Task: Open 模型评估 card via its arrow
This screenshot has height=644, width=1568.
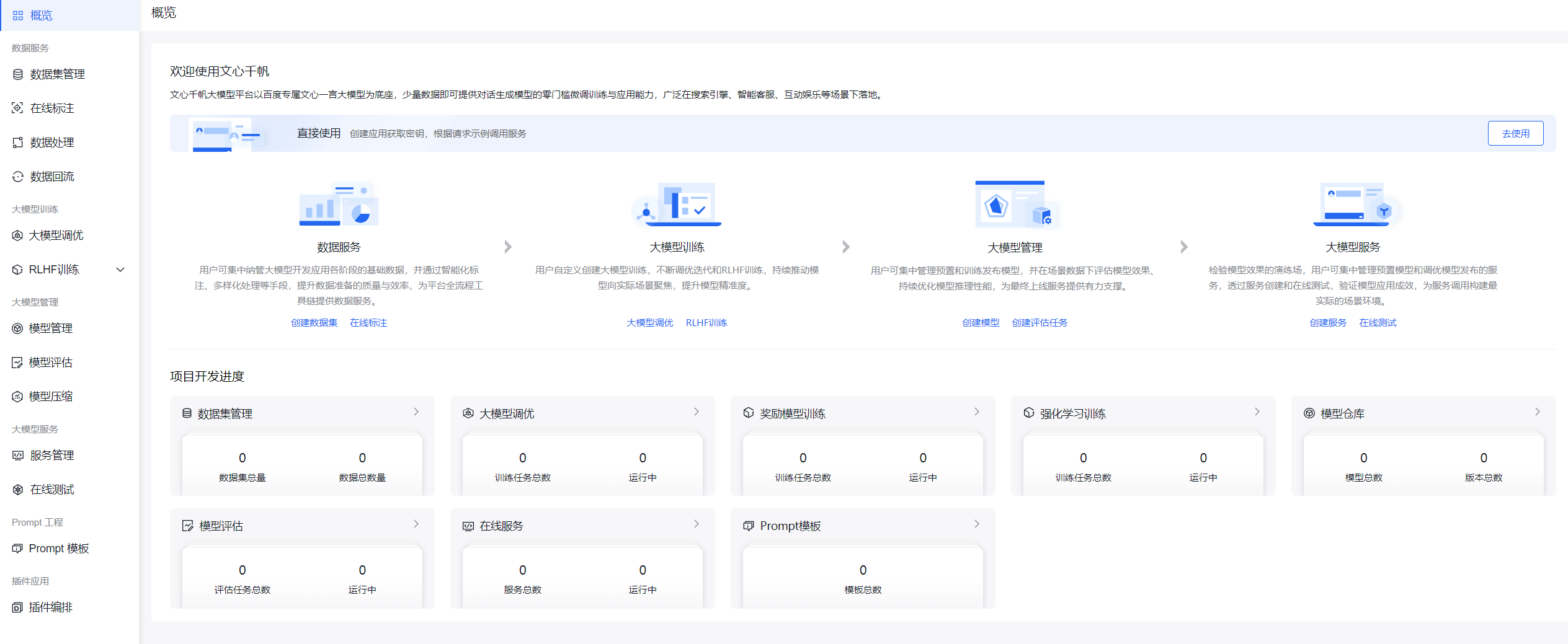Action: click(416, 524)
